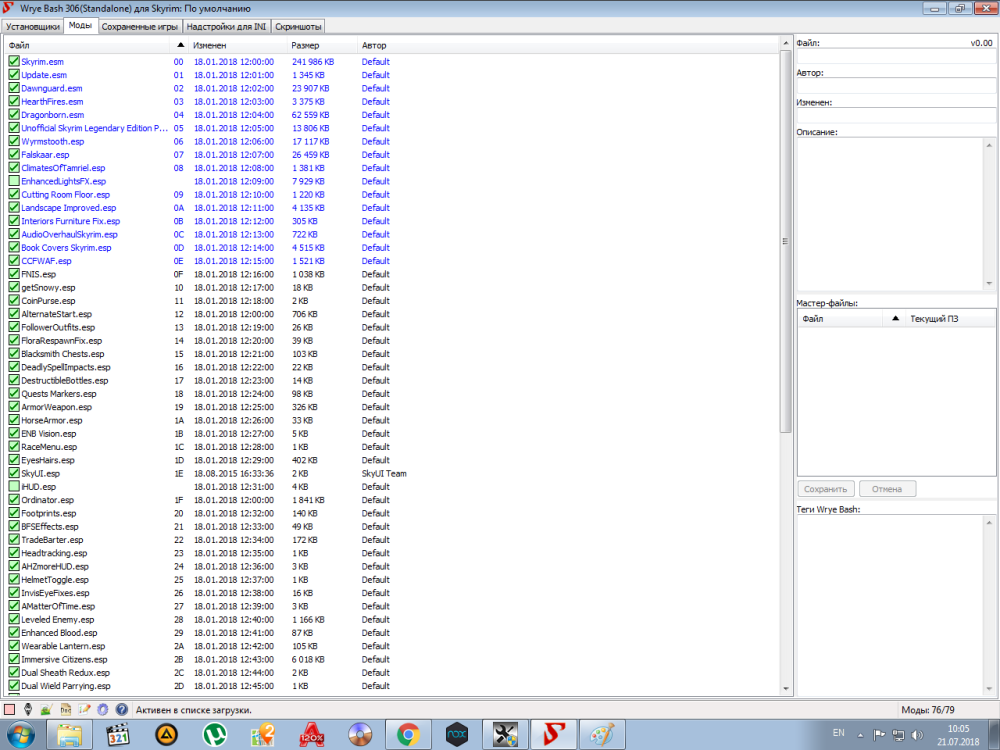The width and height of the screenshot is (1000, 750).
Task: Select the AlternateStart.esp mod row
Action: (392, 314)
